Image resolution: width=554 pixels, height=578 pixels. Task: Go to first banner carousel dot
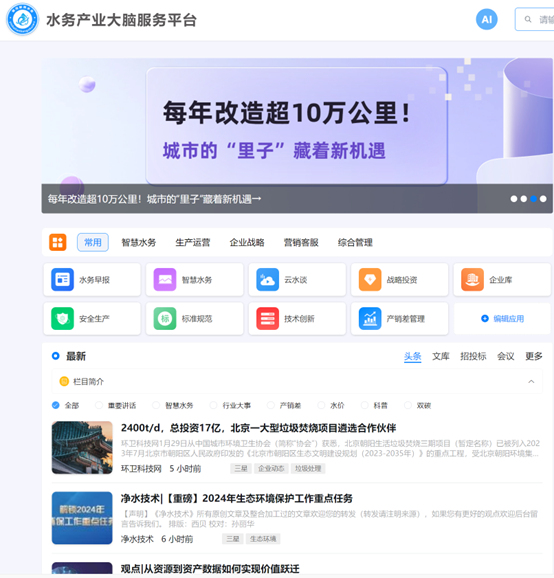(514, 199)
